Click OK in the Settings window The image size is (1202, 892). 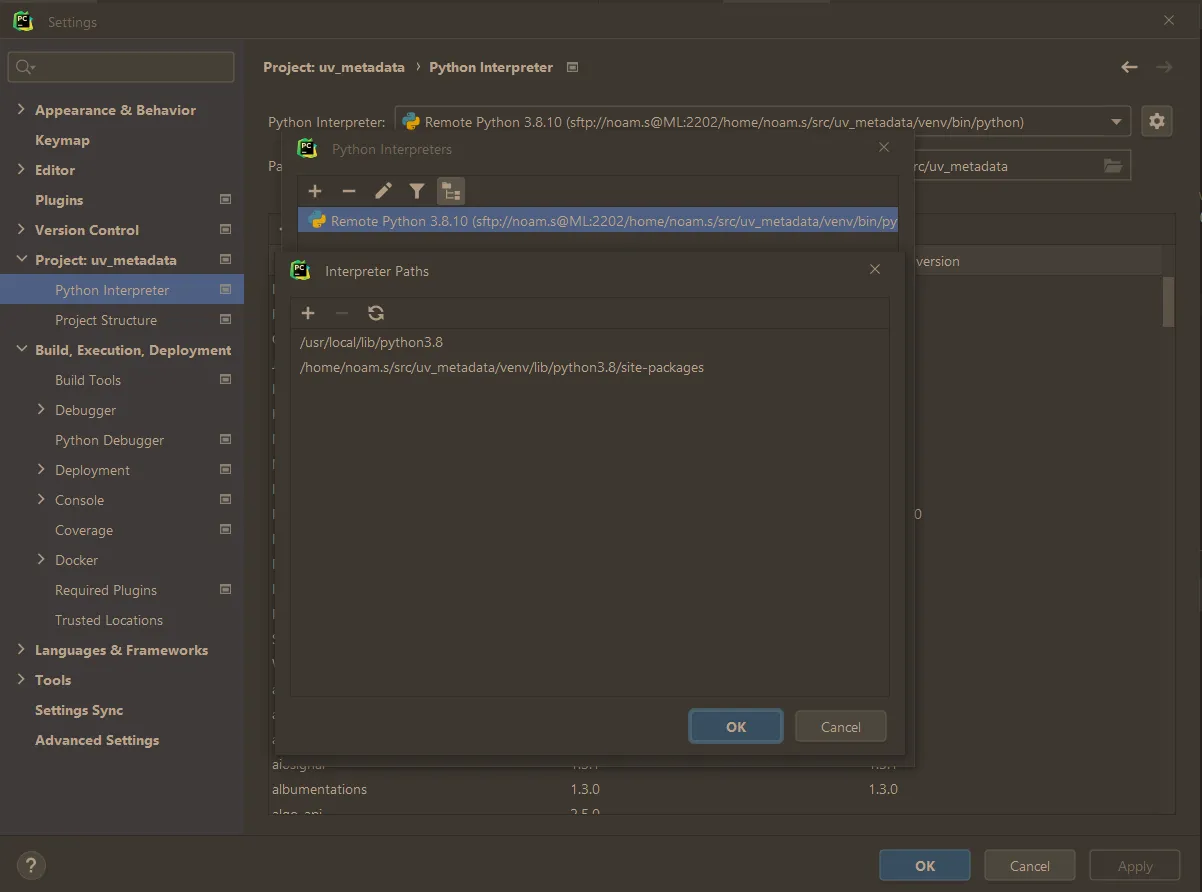[925, 866]
